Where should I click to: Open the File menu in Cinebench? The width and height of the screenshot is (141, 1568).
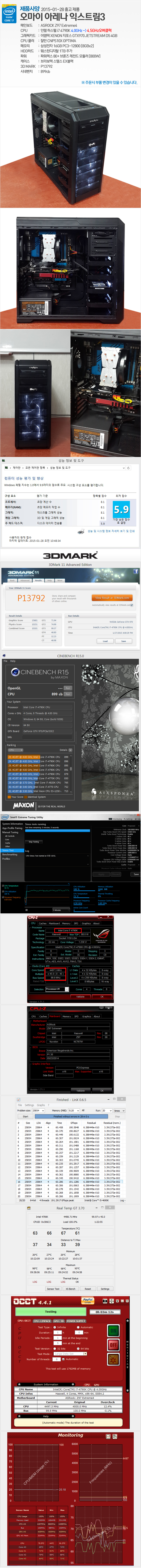tap(6, 661)
